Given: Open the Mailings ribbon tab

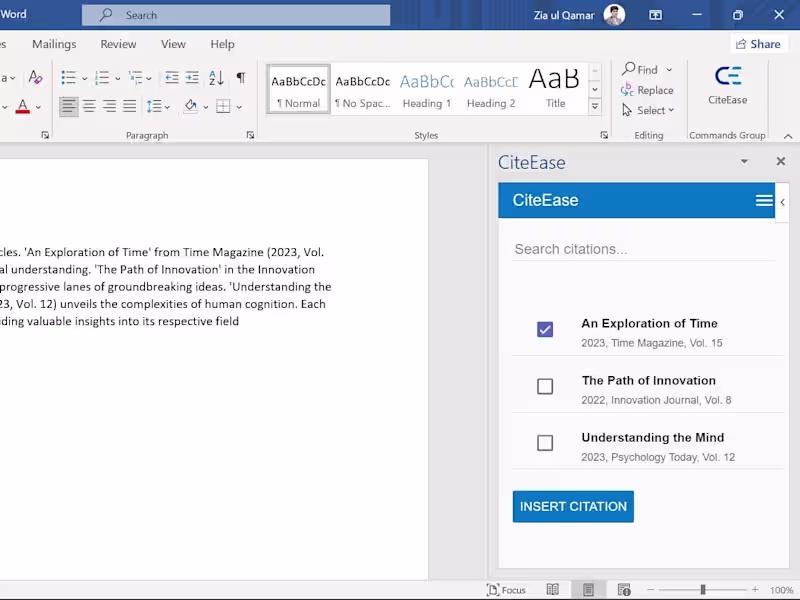Looking at the screenshot, I should tap(54, 44).
